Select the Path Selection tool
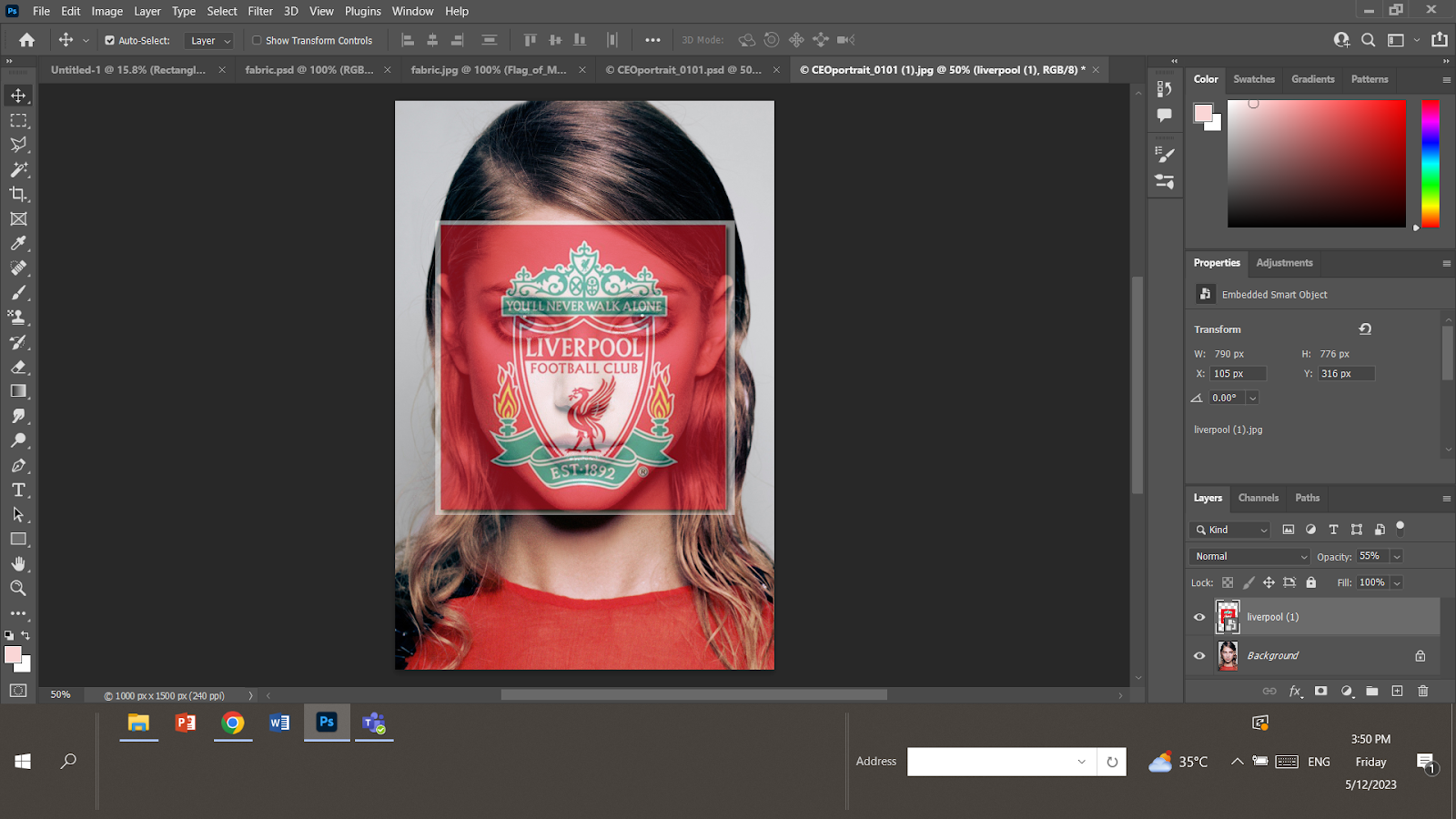1456x819 pixels. tap(18, 514)
